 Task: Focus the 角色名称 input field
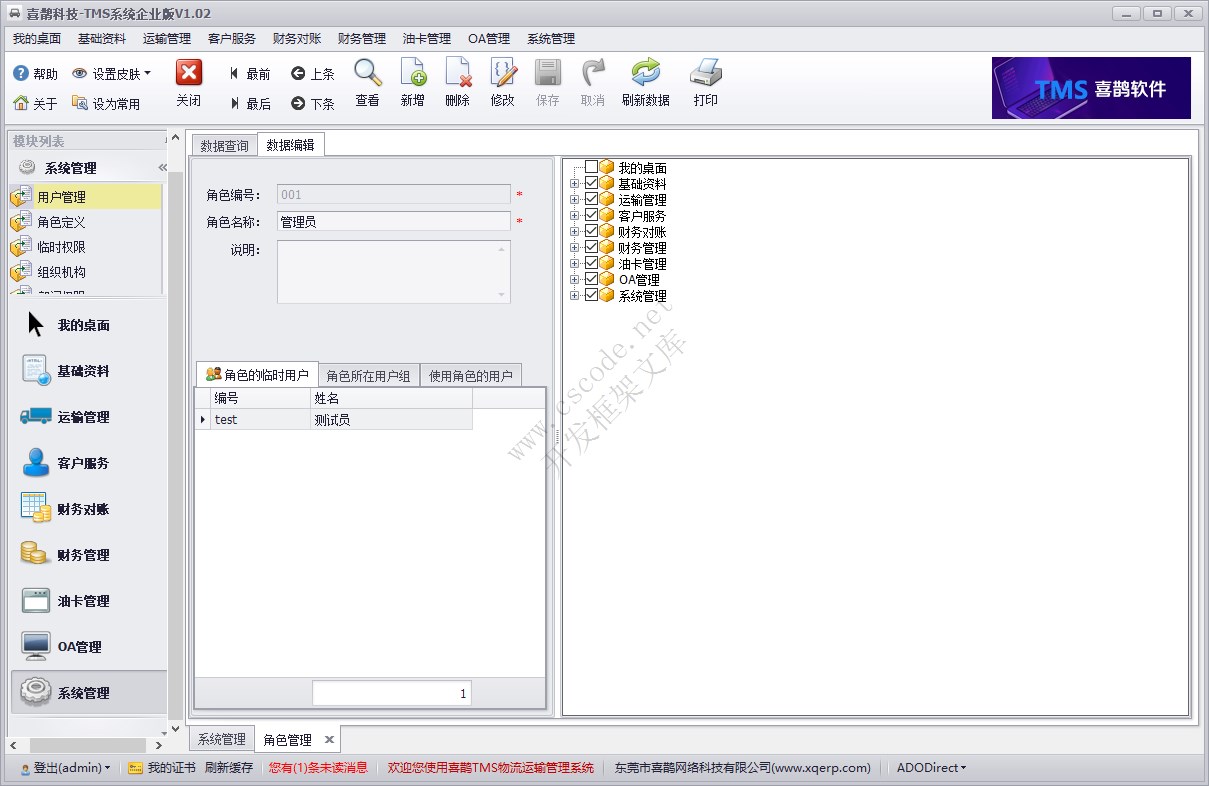(x=393, y=221)
